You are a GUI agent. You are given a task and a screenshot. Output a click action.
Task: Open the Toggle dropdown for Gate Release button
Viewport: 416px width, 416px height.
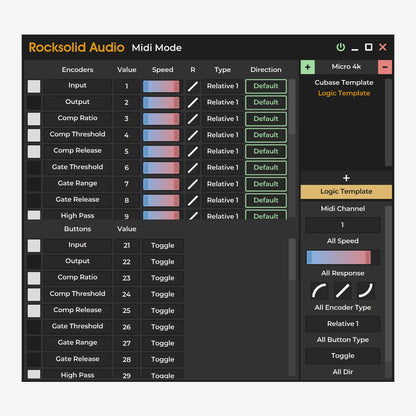[163, 360]
